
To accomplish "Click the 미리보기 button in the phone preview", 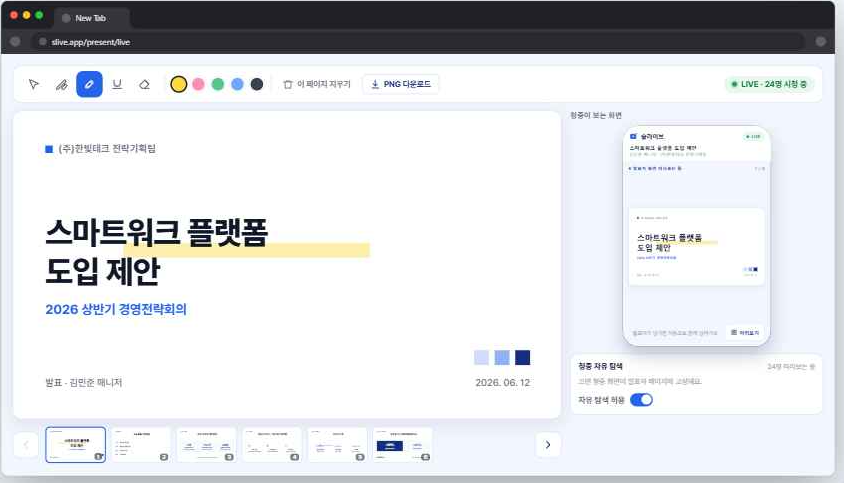I will click(744, 333).
